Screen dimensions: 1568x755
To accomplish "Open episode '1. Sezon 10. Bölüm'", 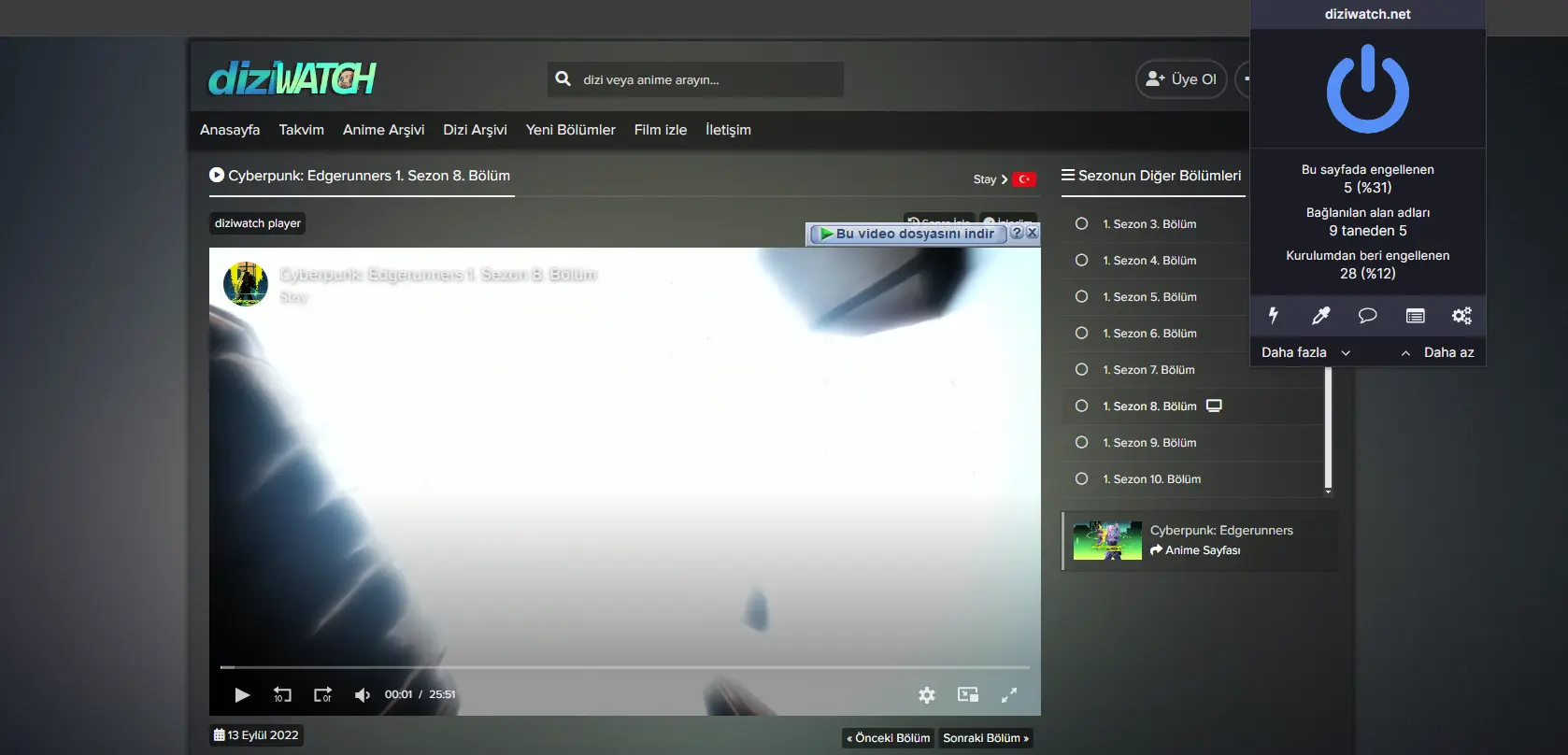I will click(x=1151, y=479).
